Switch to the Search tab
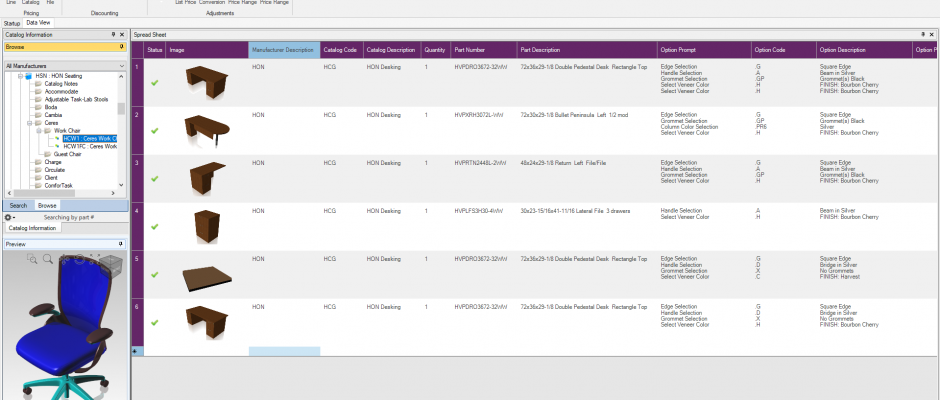The image size is (940, 400). [19, 206]
